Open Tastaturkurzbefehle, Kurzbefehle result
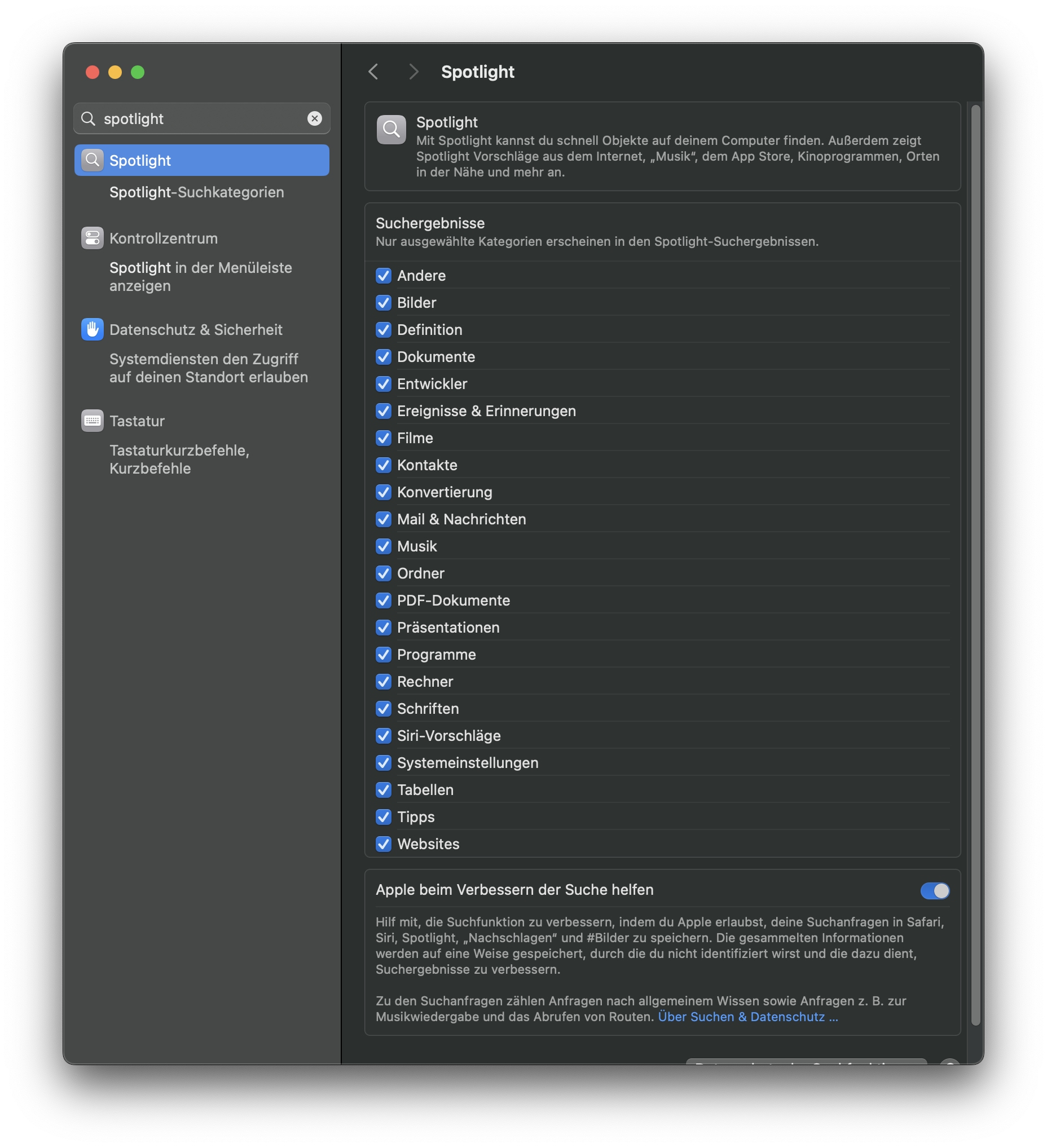Viewport: 1047px width, 1148px height. (x=179, y=460)
